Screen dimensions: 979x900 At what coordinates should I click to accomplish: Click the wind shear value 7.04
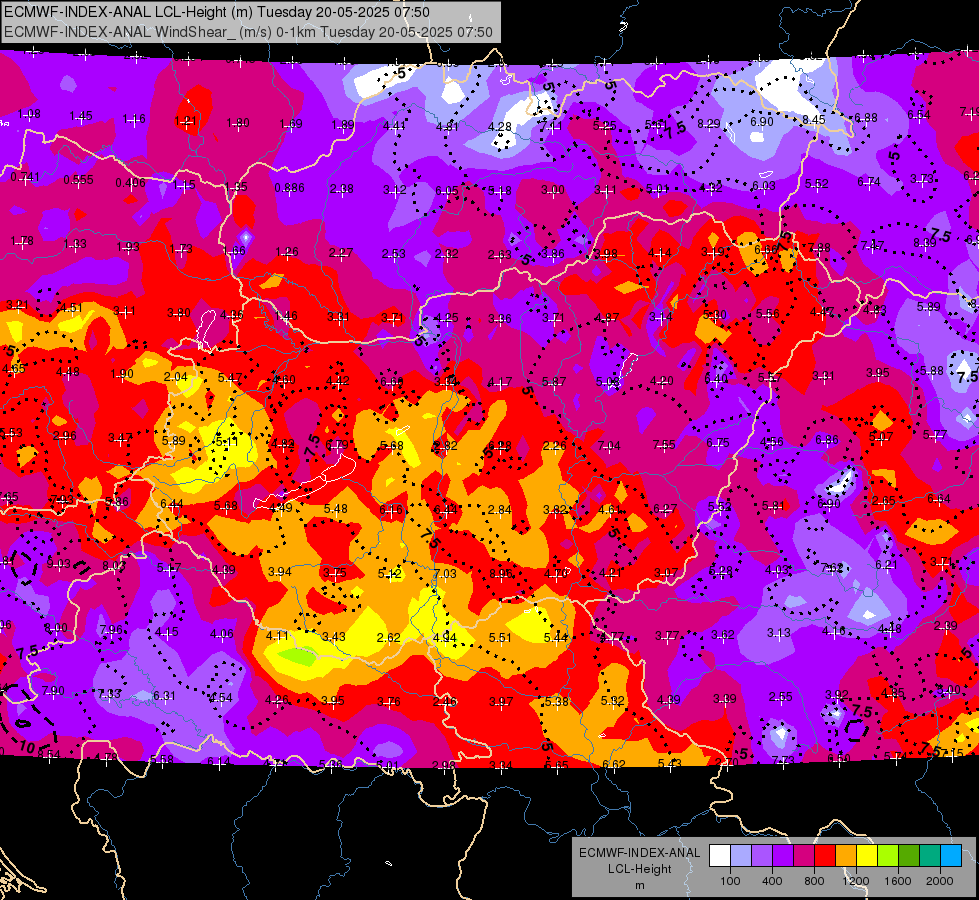click(x=609, y=445)
